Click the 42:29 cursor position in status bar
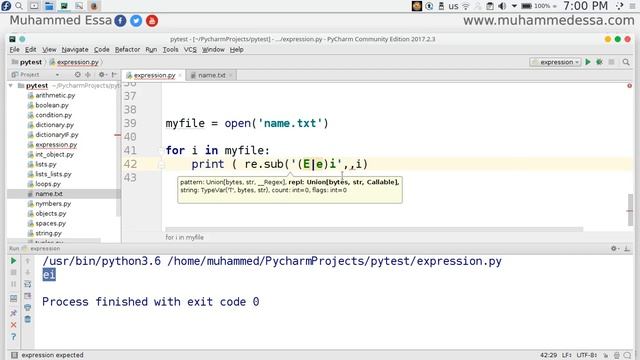Image resolution: width=640 pixels, height=360 pixels. (549, 355)
